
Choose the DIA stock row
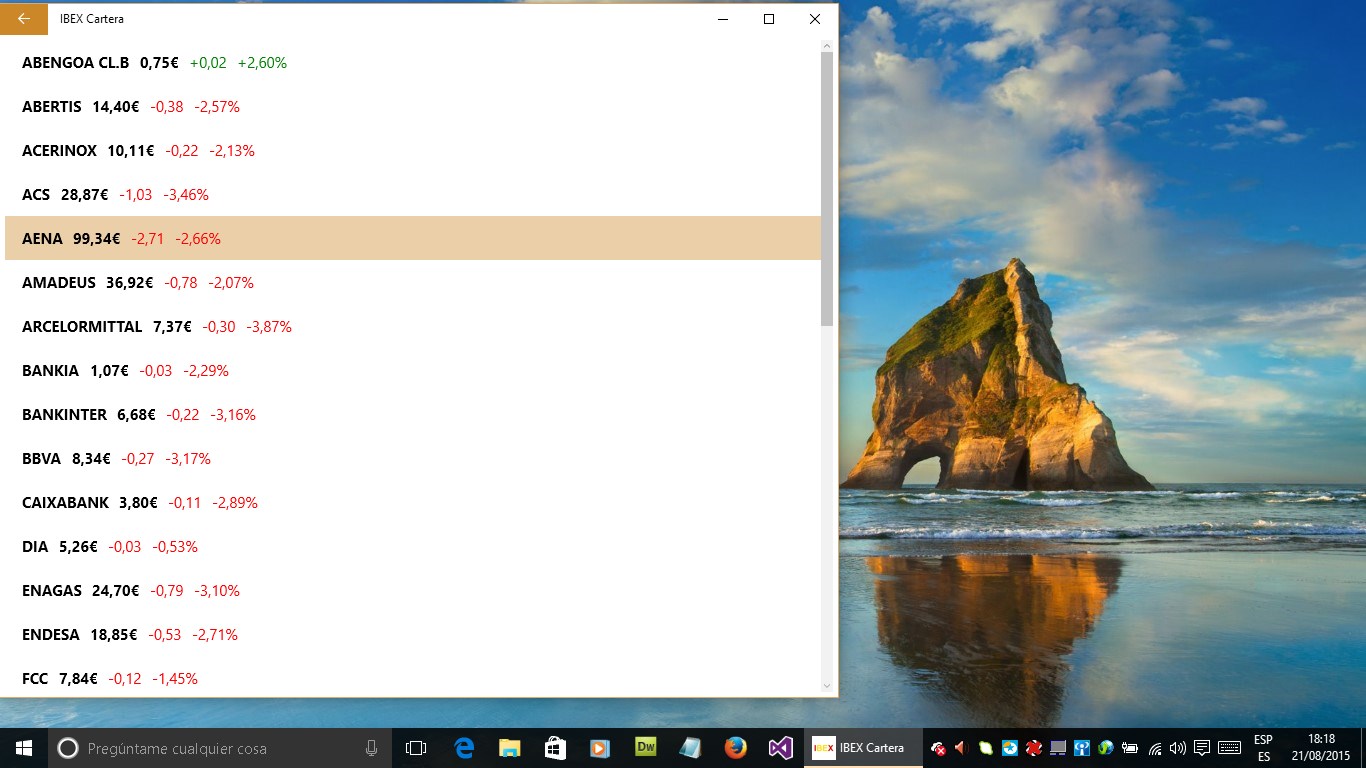coord(413,546)
